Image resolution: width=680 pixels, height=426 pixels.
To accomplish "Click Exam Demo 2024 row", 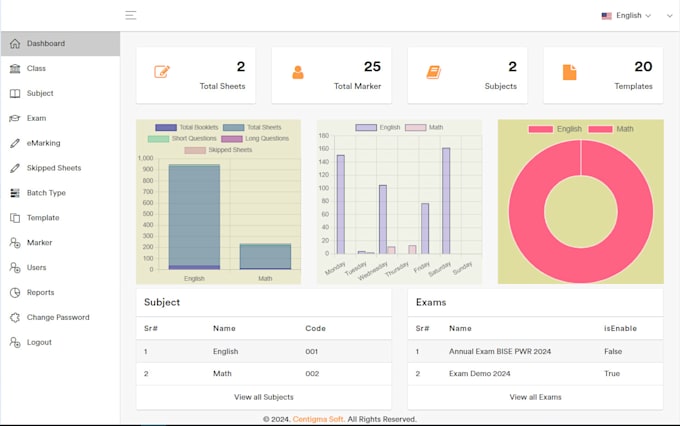I will click(535, 374).
